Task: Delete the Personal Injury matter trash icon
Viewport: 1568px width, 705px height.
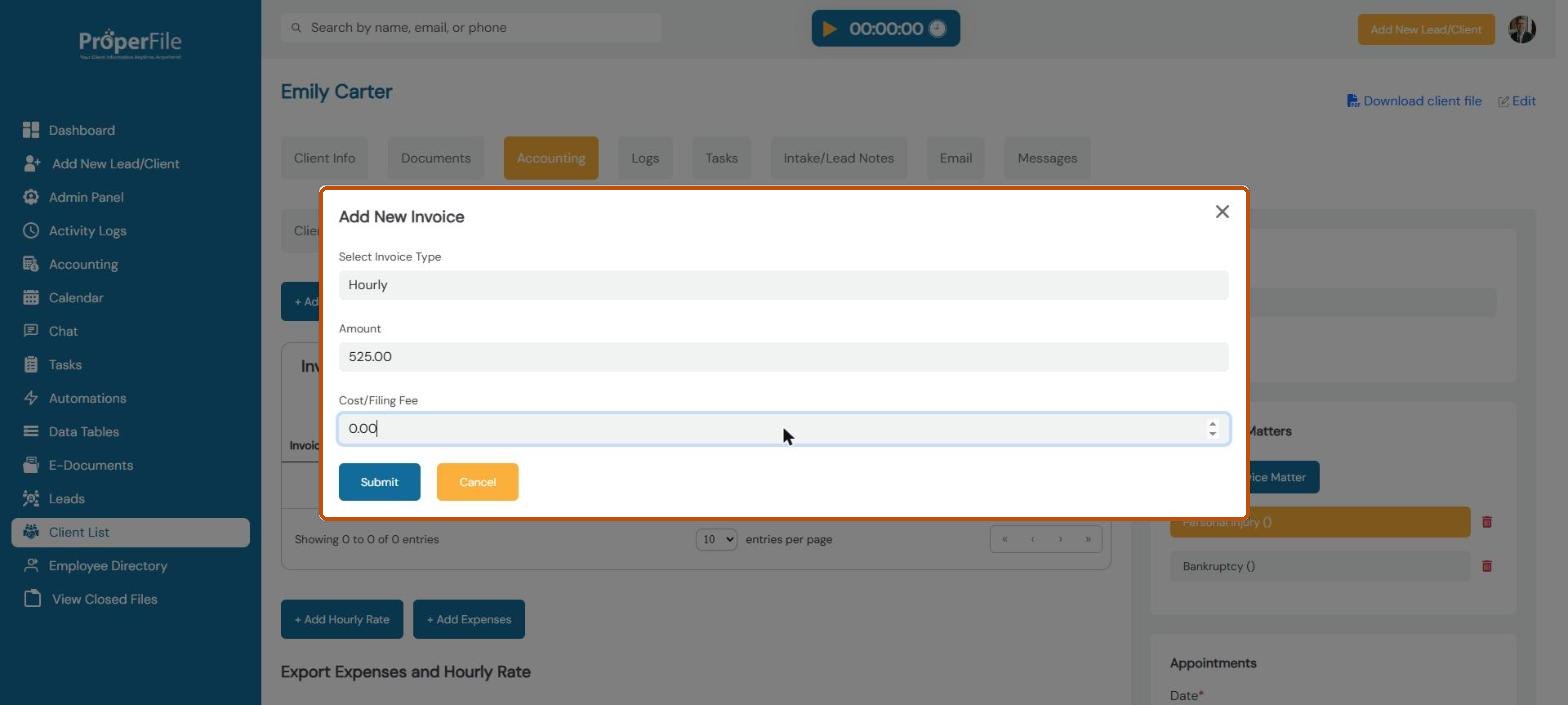Action: coord(1487,522)
